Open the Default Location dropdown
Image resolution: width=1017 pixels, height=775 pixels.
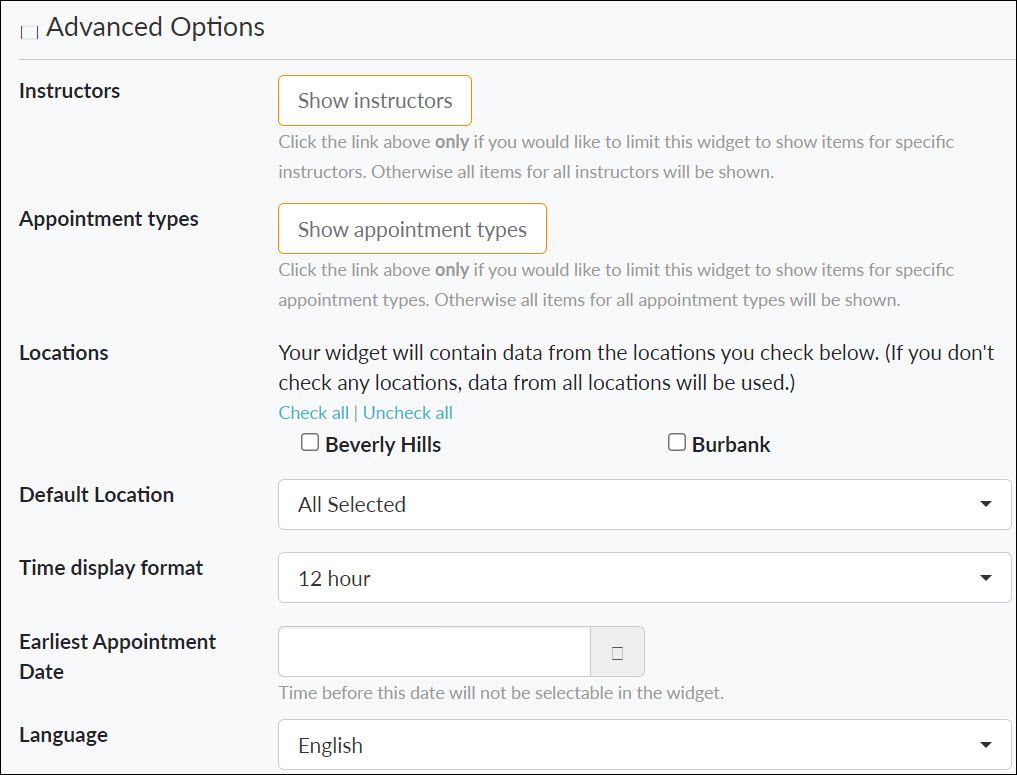[x=645, y=505]
